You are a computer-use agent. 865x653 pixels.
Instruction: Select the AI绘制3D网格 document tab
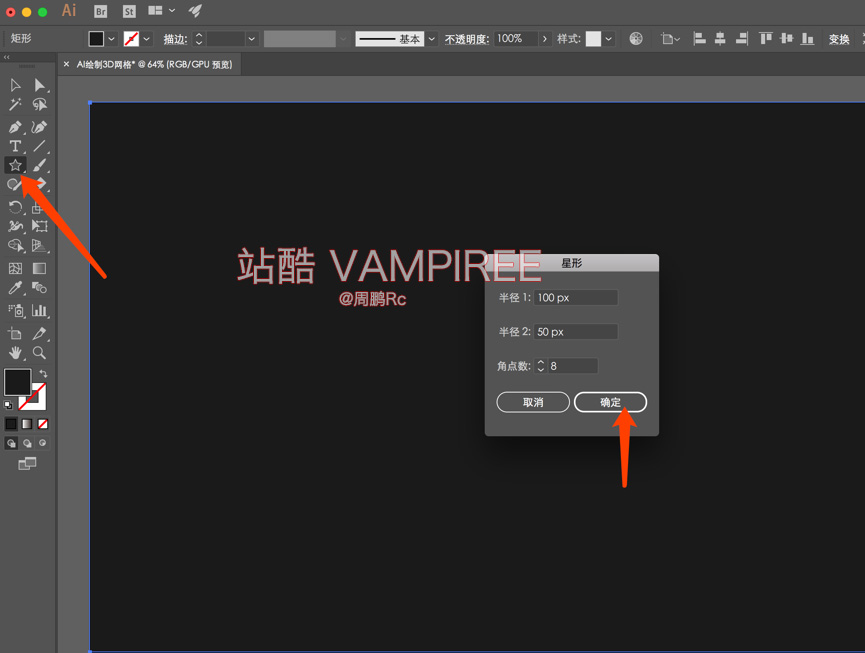pos(154,65)
